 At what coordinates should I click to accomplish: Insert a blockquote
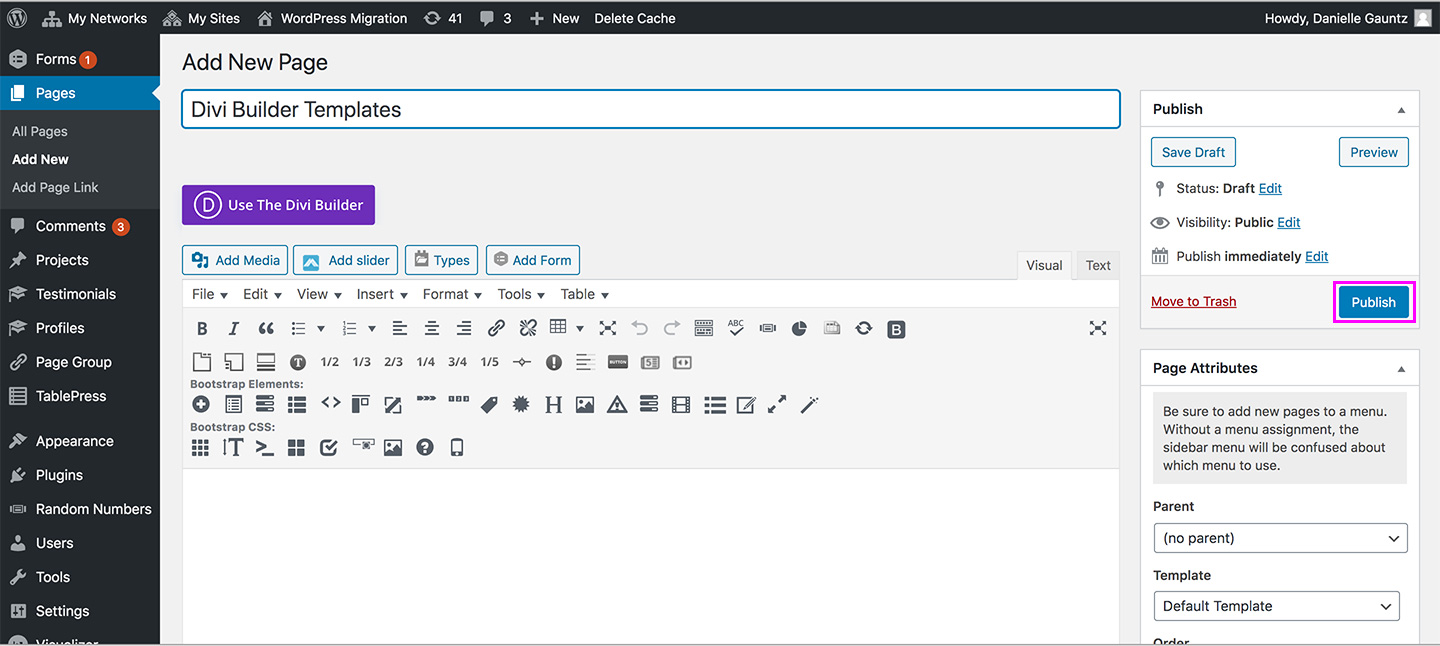(x=266, y=327)
